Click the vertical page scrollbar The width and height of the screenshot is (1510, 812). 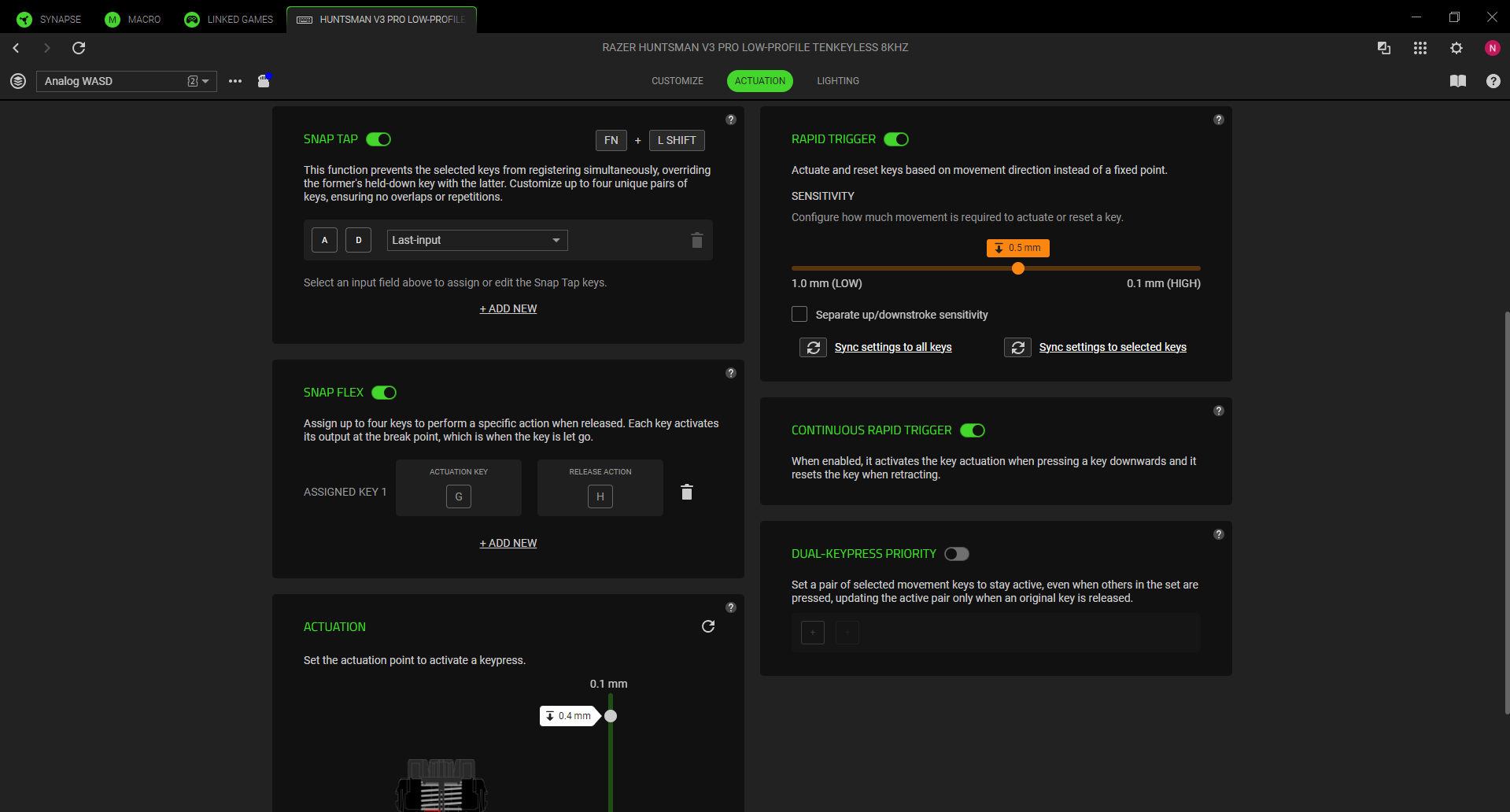[1507, 511]
